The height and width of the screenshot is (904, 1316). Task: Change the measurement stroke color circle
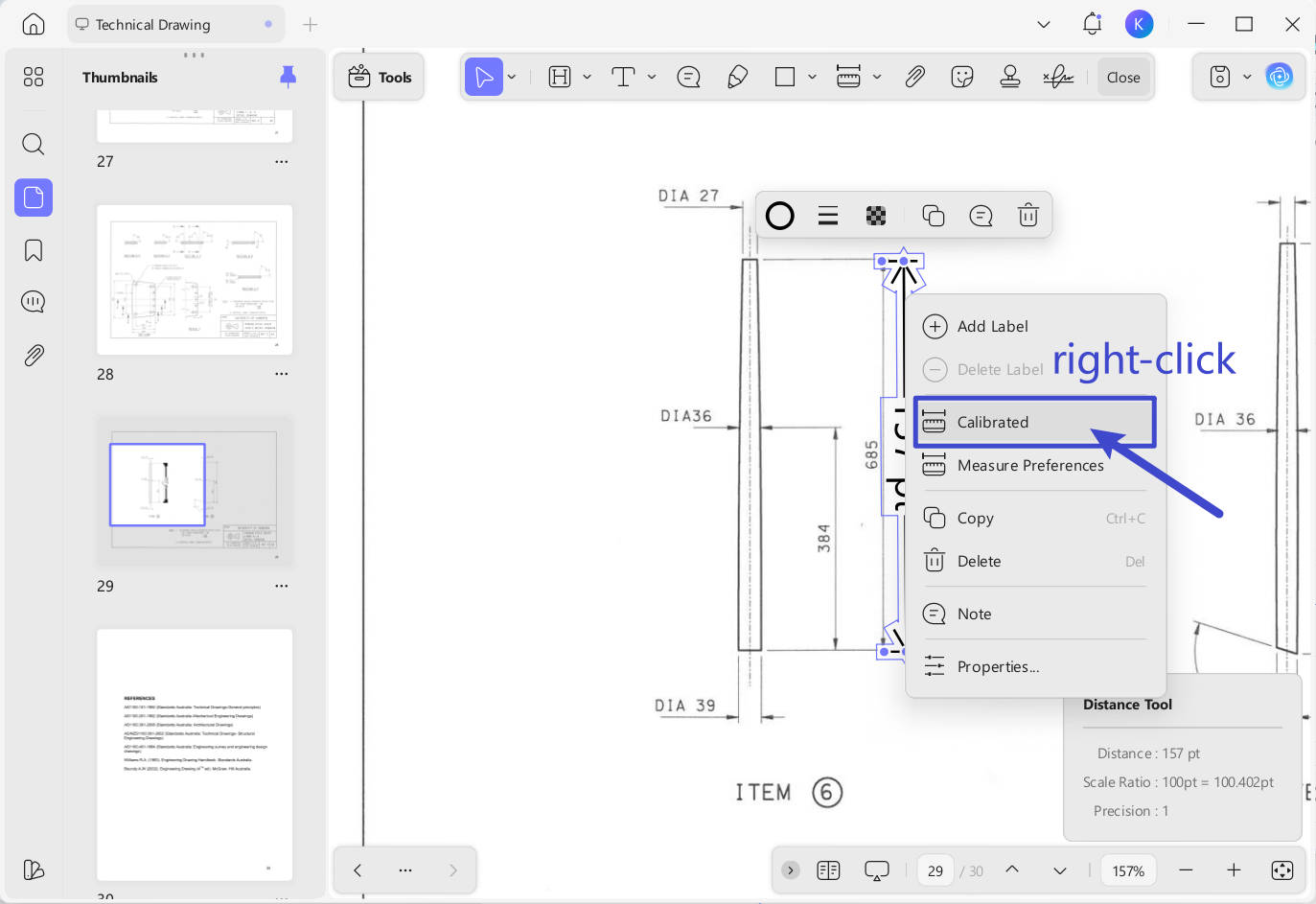[780, 216]
